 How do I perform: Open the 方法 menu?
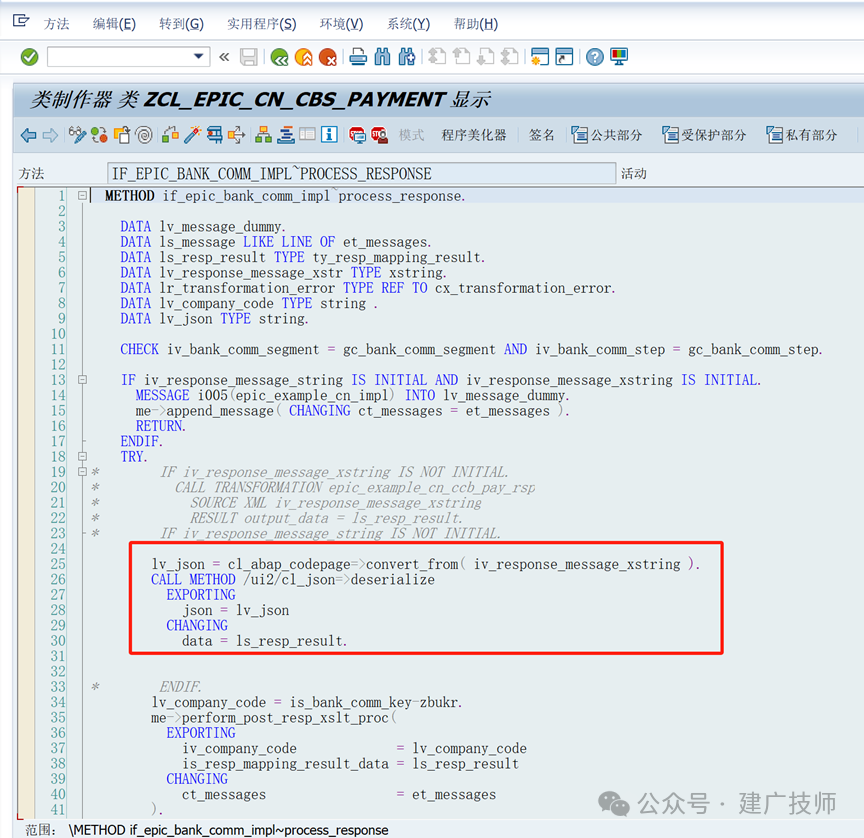coord(57,24)
